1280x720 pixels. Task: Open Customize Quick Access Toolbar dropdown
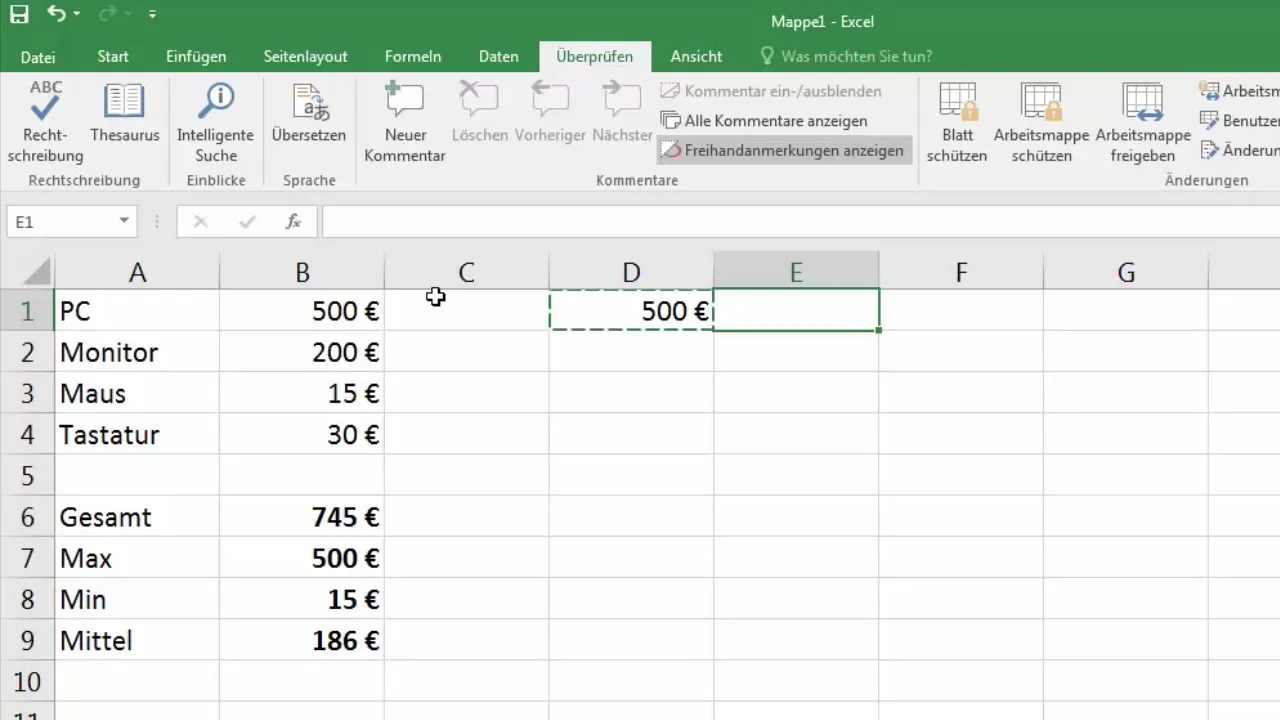click(152, 15)
